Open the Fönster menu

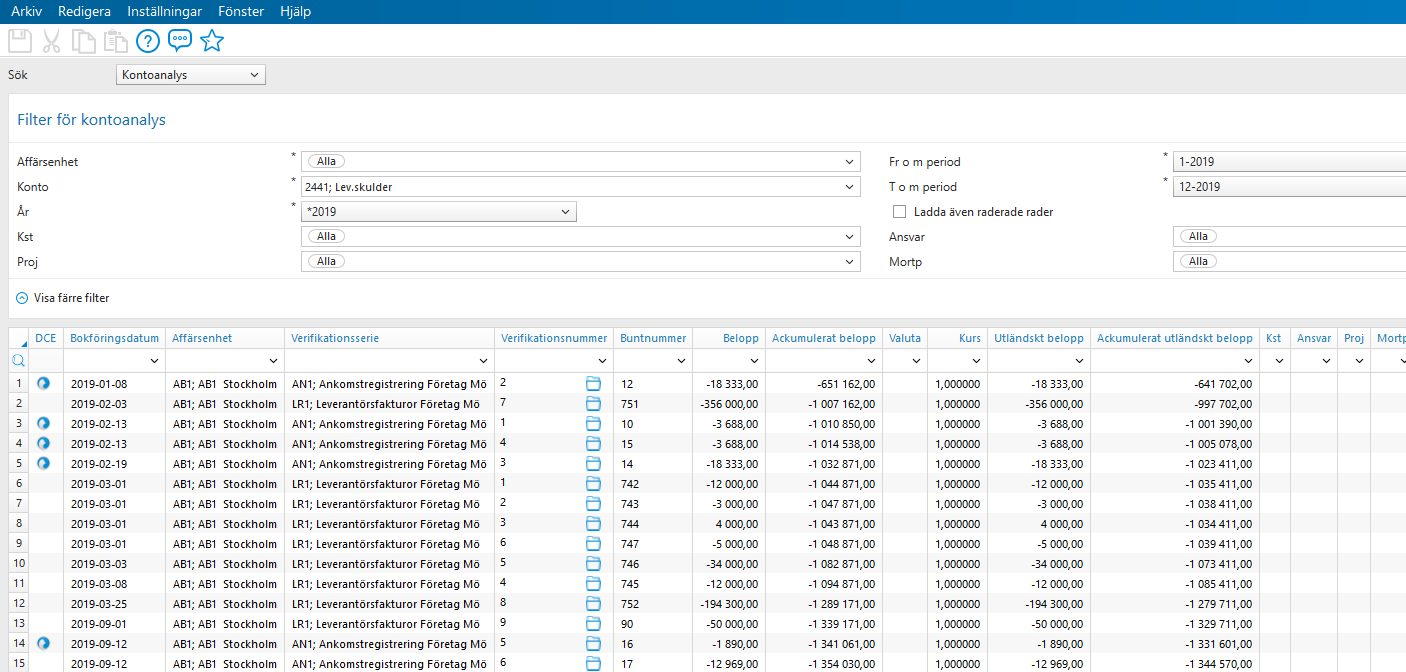pyautogui.click(x=241, y=12)
